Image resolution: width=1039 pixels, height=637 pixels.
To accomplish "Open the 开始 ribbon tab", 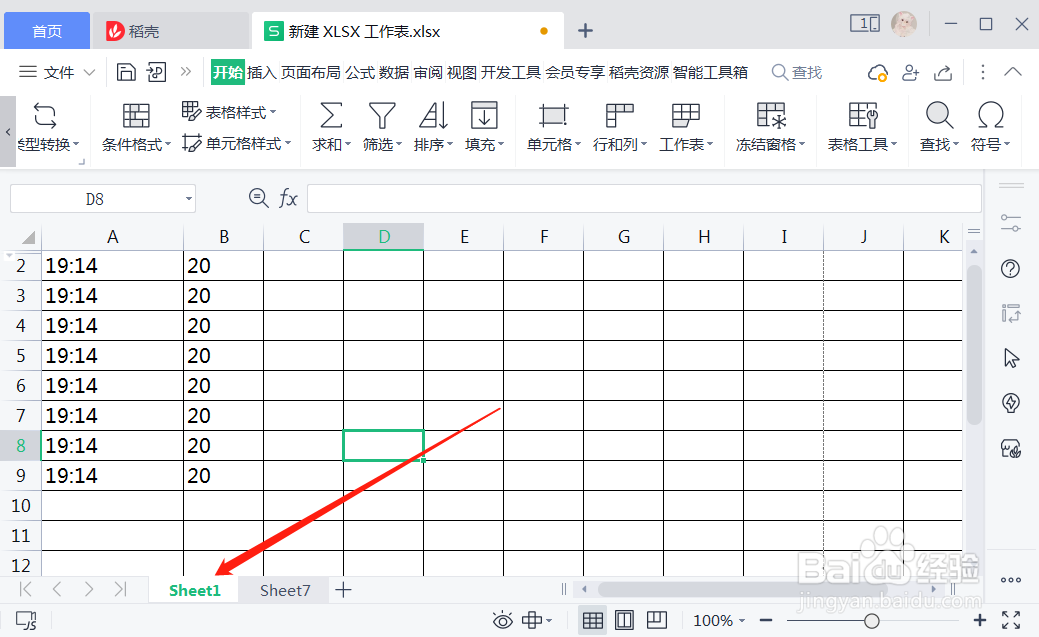I will [228, 72].
